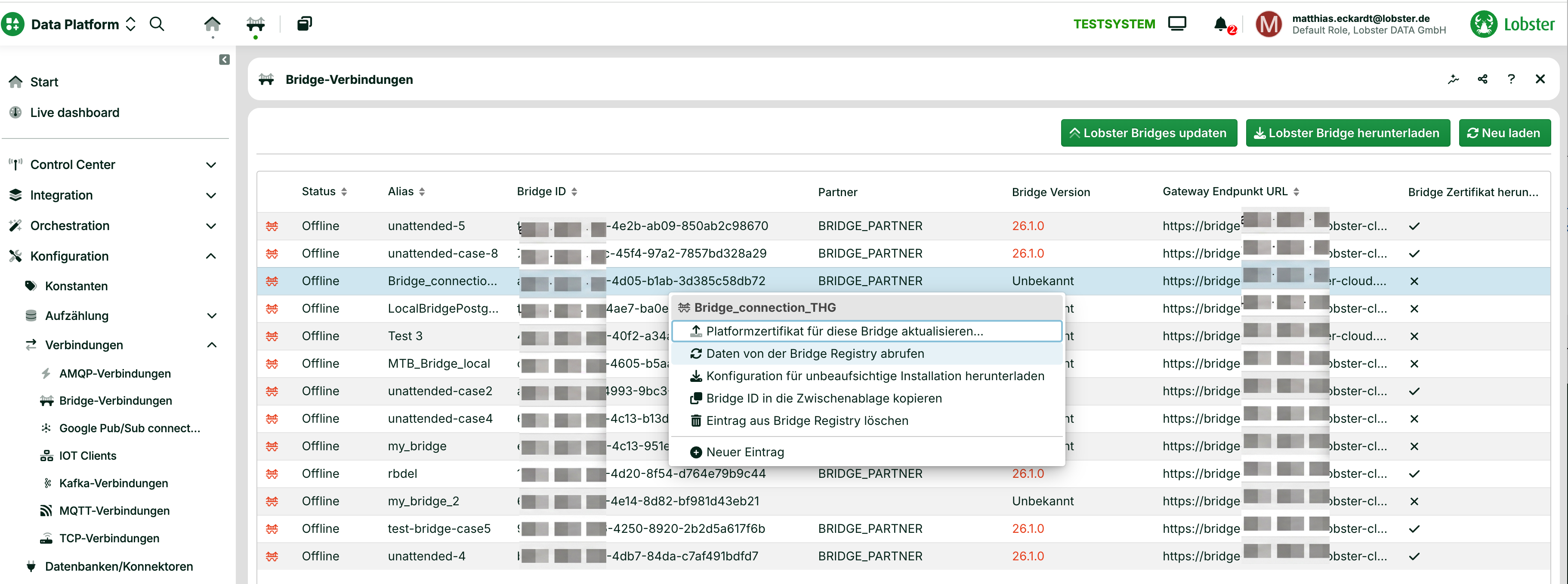This screenshot has height=584, width=1568.
Task: Open the monitor icon next to TESTSYSTEM
Action: pos(1177,25)
